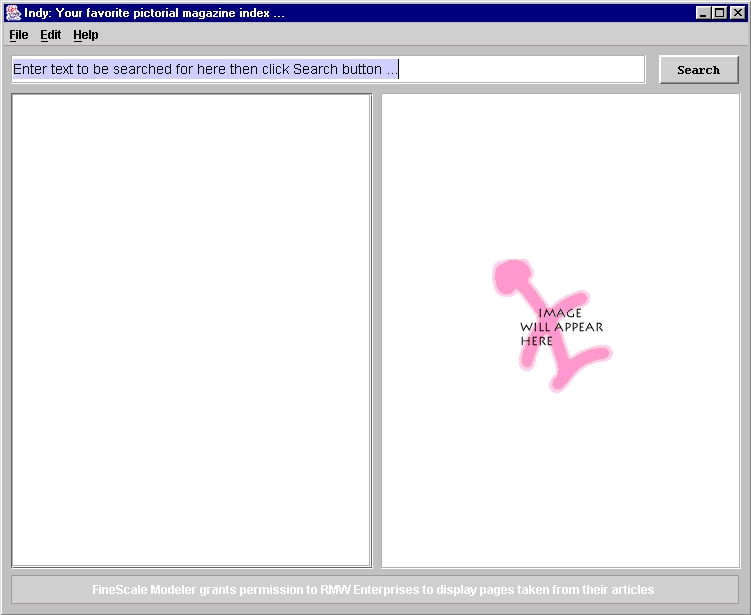Screen dimensions: 751x615
Task: Open the Edit menu
Action: [x=50, y=35]
